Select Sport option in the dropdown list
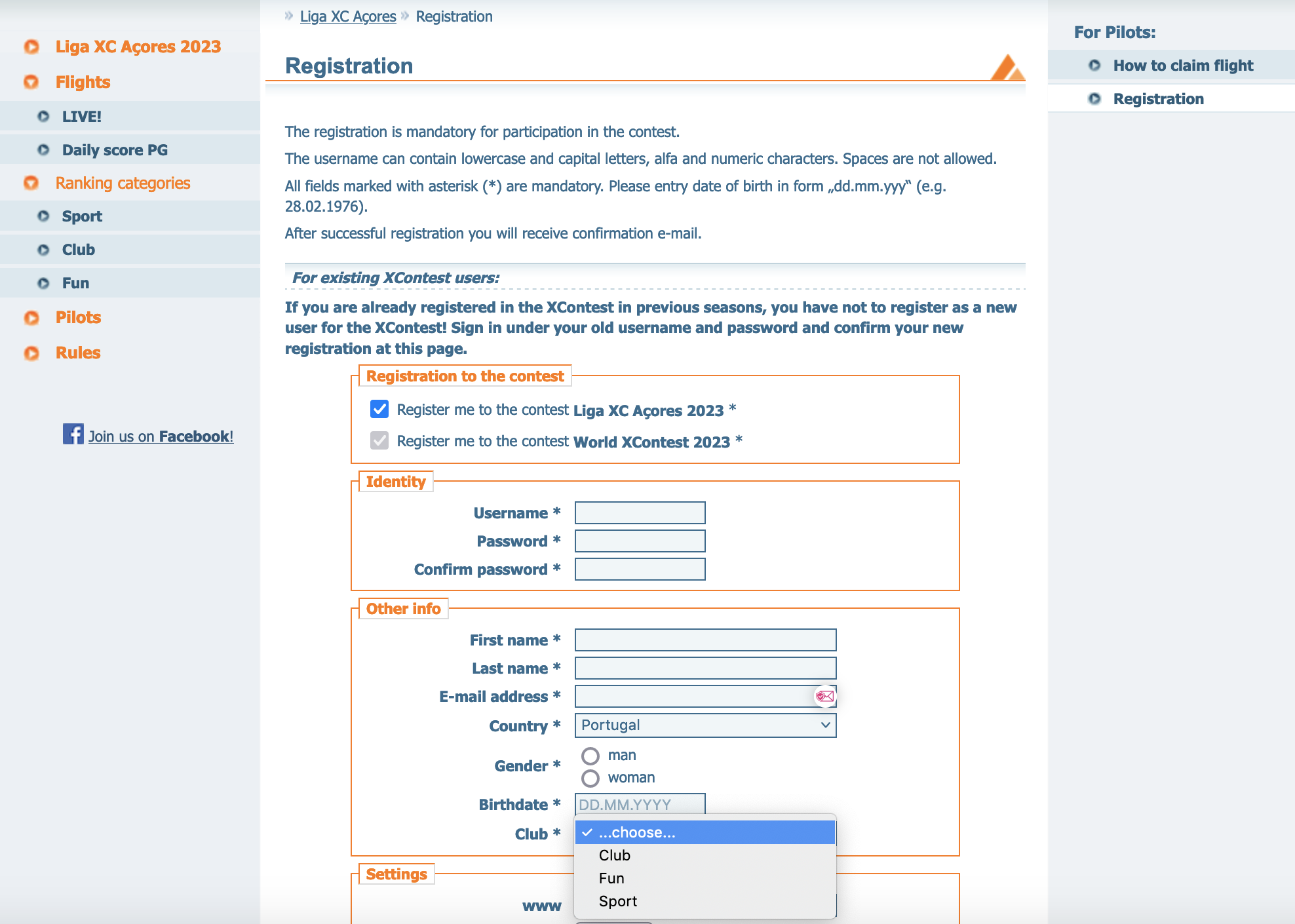Viewport: 1295px width, 924px height. pos(705,901)
